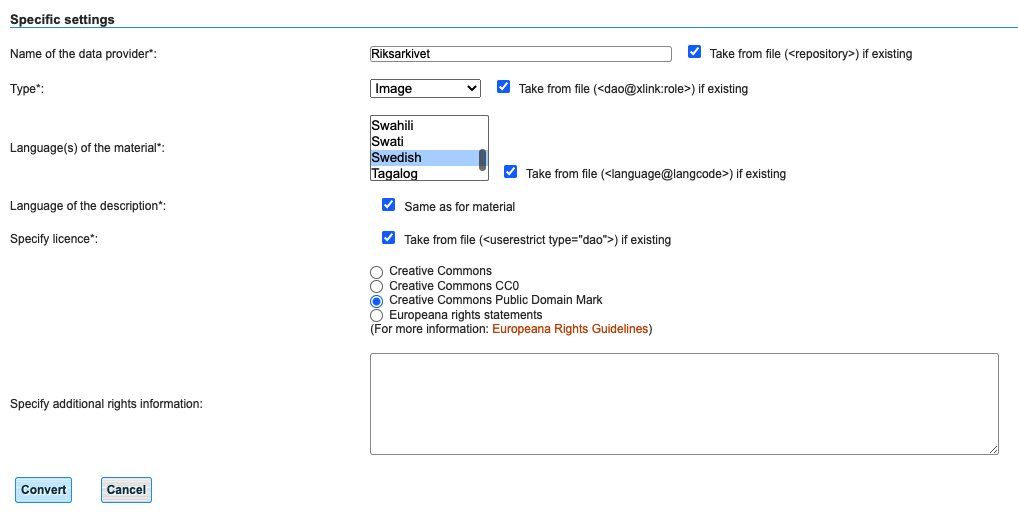Open the Type dropdown showing Image
1018x518 pixels.
425,88
